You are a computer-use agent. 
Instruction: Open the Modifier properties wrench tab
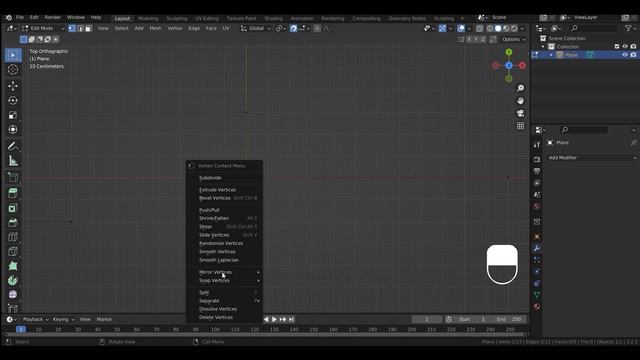click(x=537, y=248)
